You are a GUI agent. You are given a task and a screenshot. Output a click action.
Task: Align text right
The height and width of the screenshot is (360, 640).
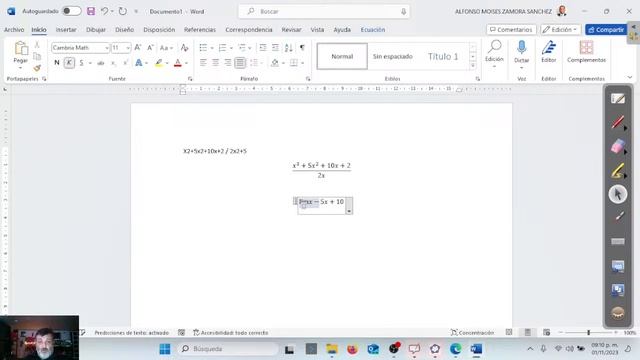[x=228, y=63]
